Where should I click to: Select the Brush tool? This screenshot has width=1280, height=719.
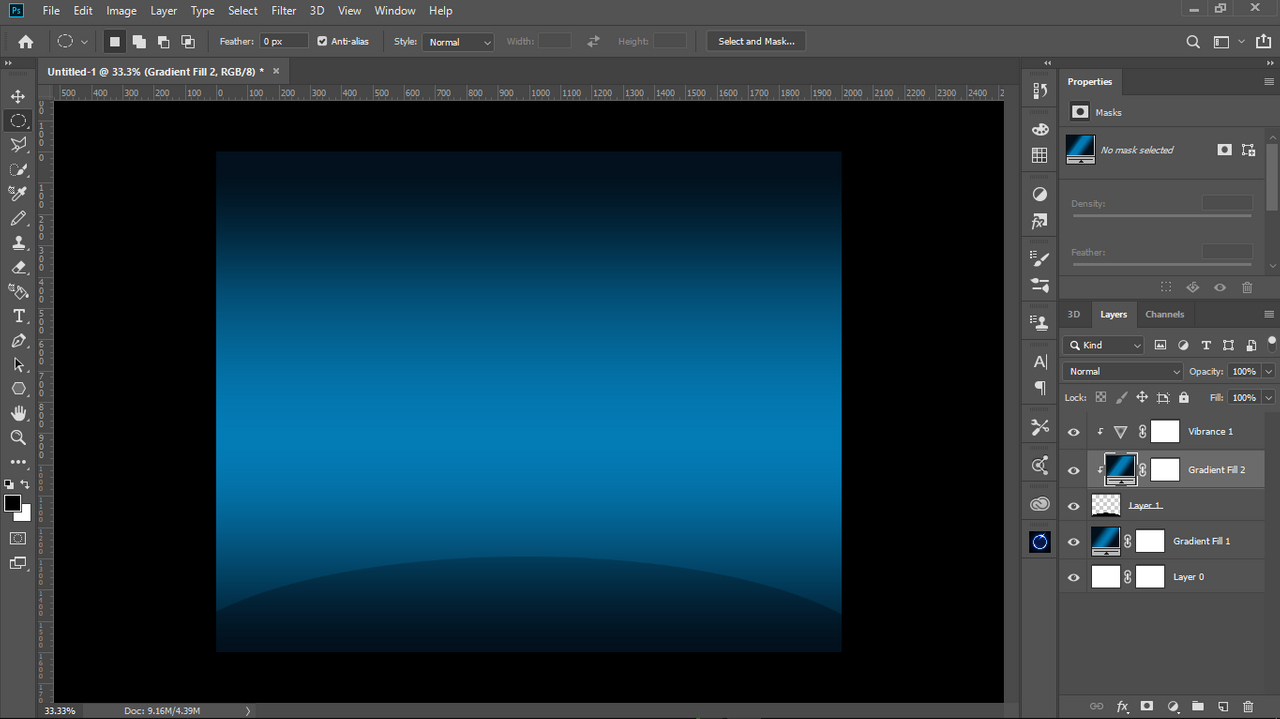18,218
